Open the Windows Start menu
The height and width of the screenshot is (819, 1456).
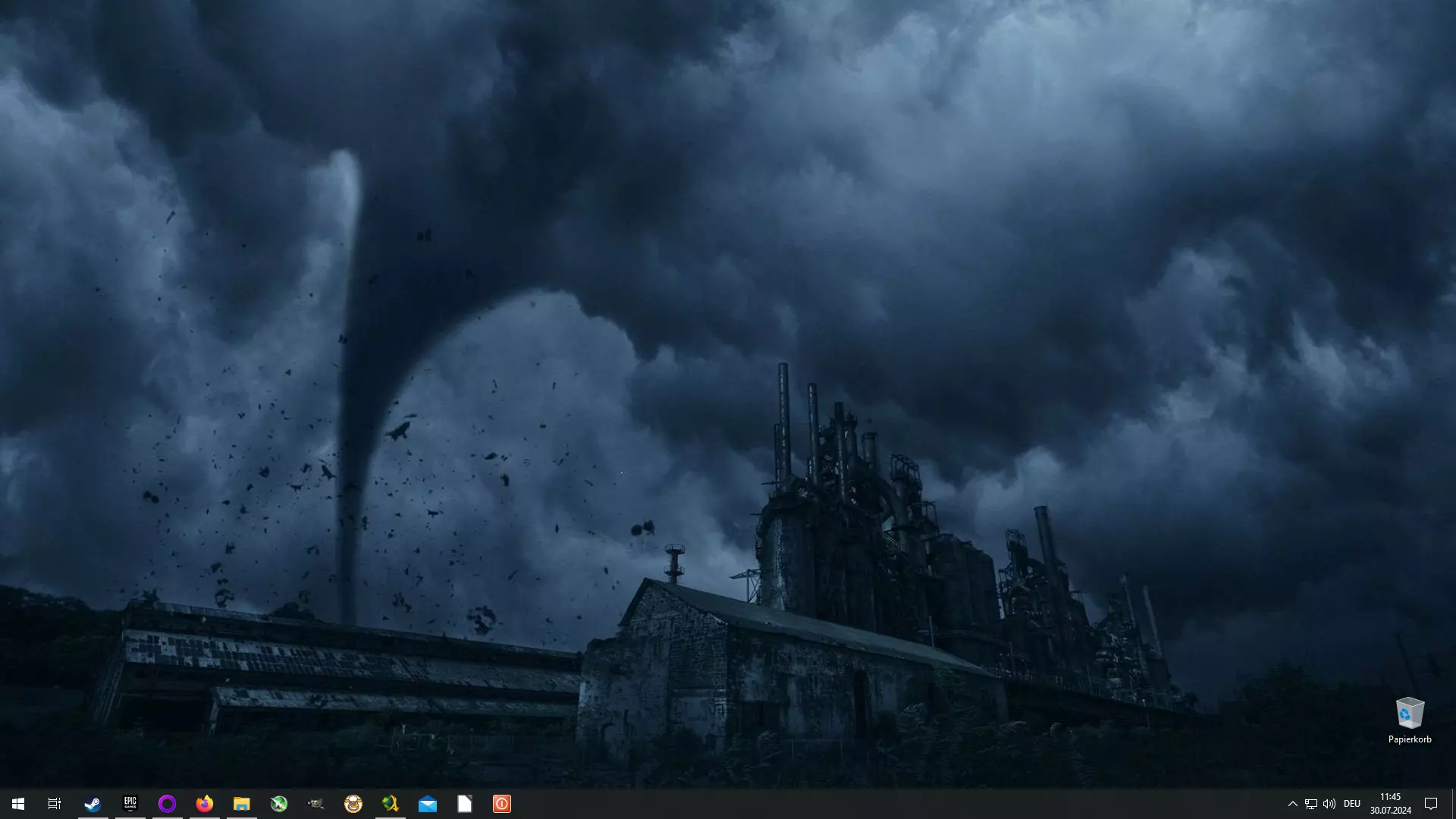[18, 804]
